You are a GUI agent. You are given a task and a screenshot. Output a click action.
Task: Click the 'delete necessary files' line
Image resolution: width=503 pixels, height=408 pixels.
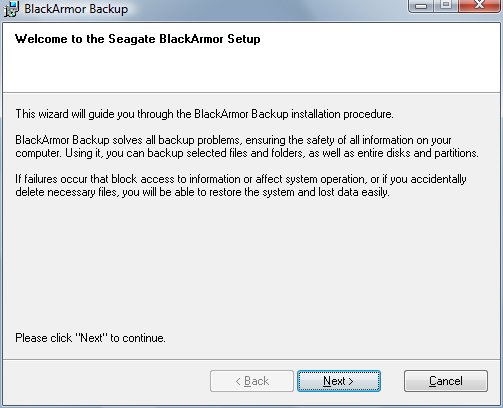202,192
